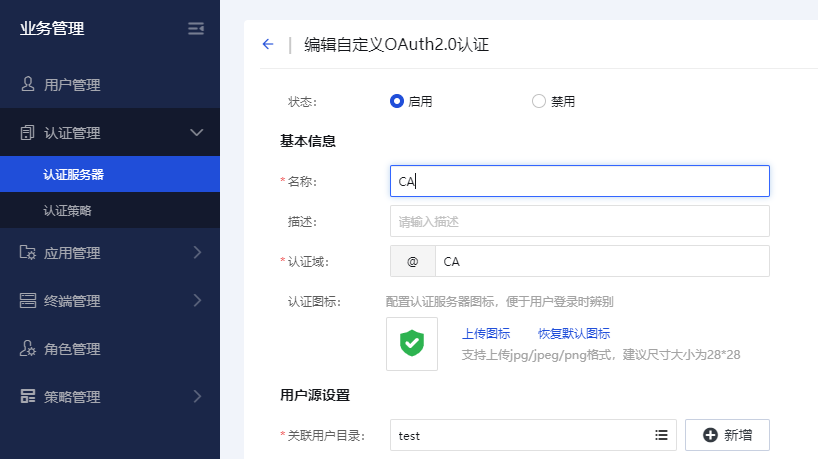Select the 启用 radio button
This screenshot has width=818, height=459.
(397, 101)
